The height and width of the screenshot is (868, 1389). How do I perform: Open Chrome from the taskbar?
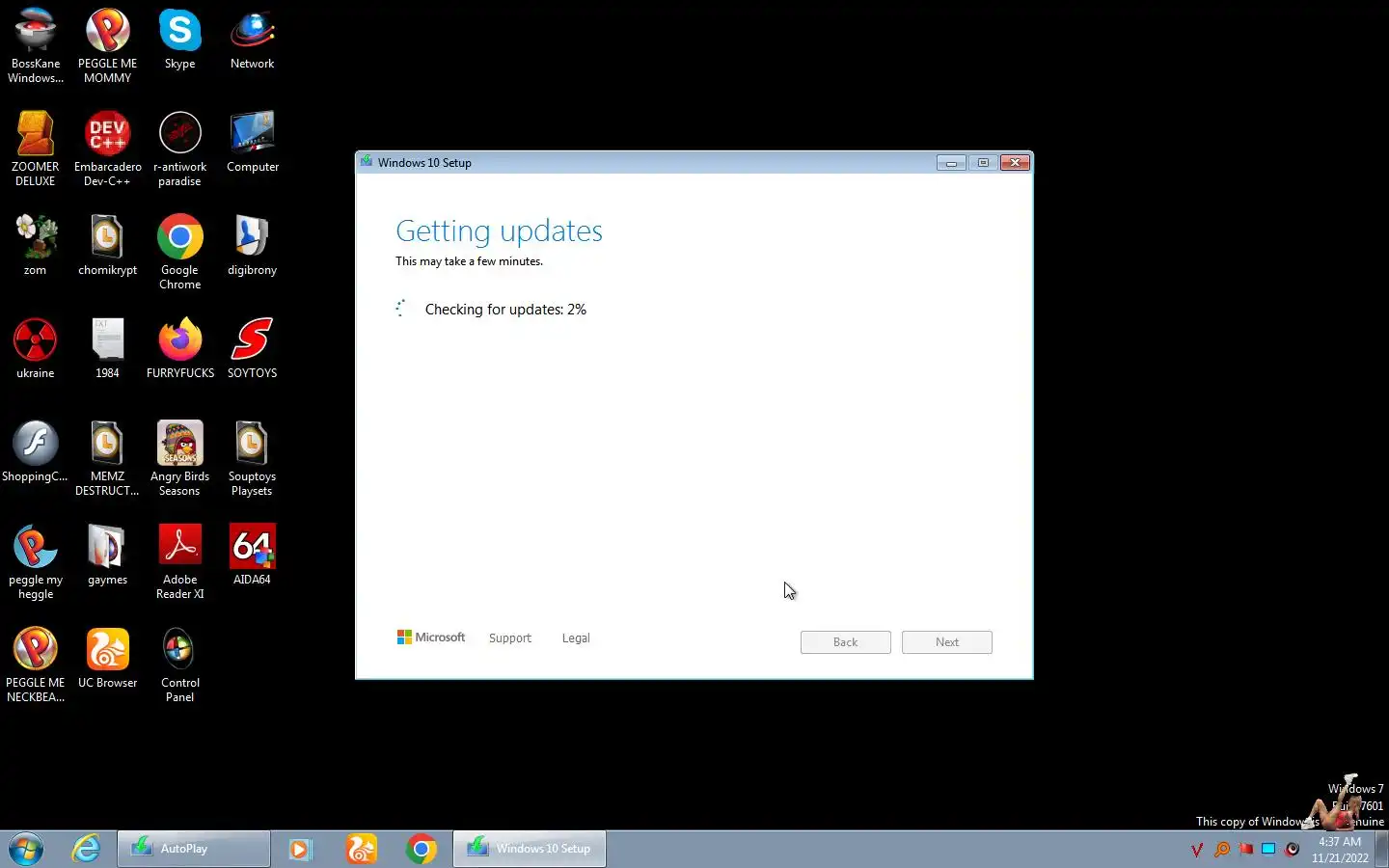(422, 849)
